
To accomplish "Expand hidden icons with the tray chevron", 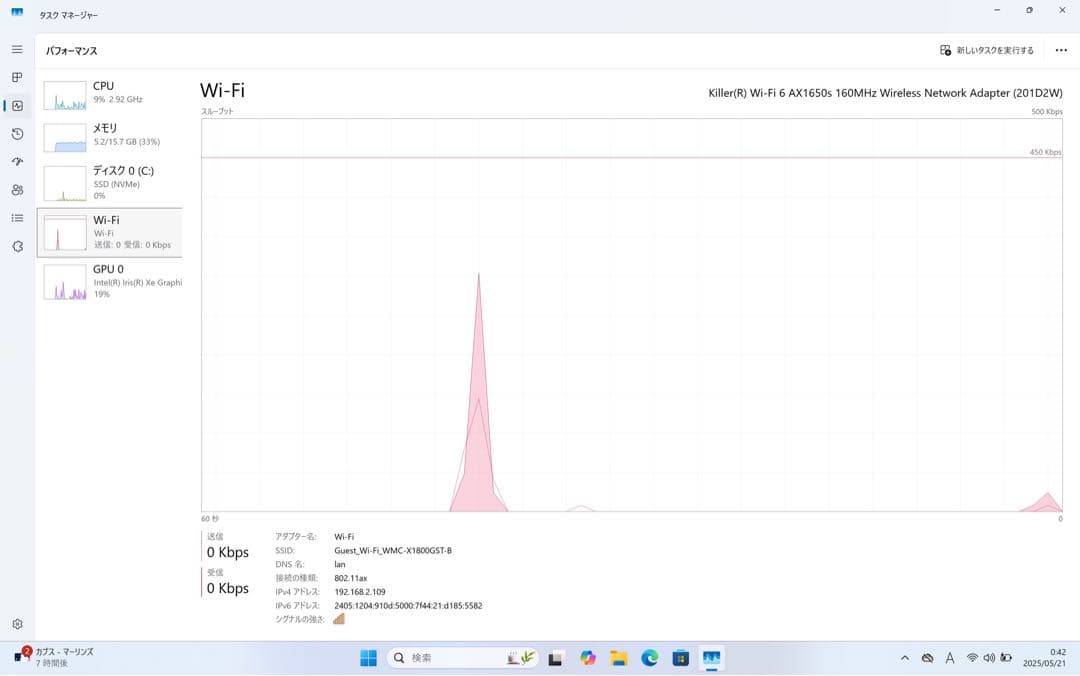I will (904, 658).
